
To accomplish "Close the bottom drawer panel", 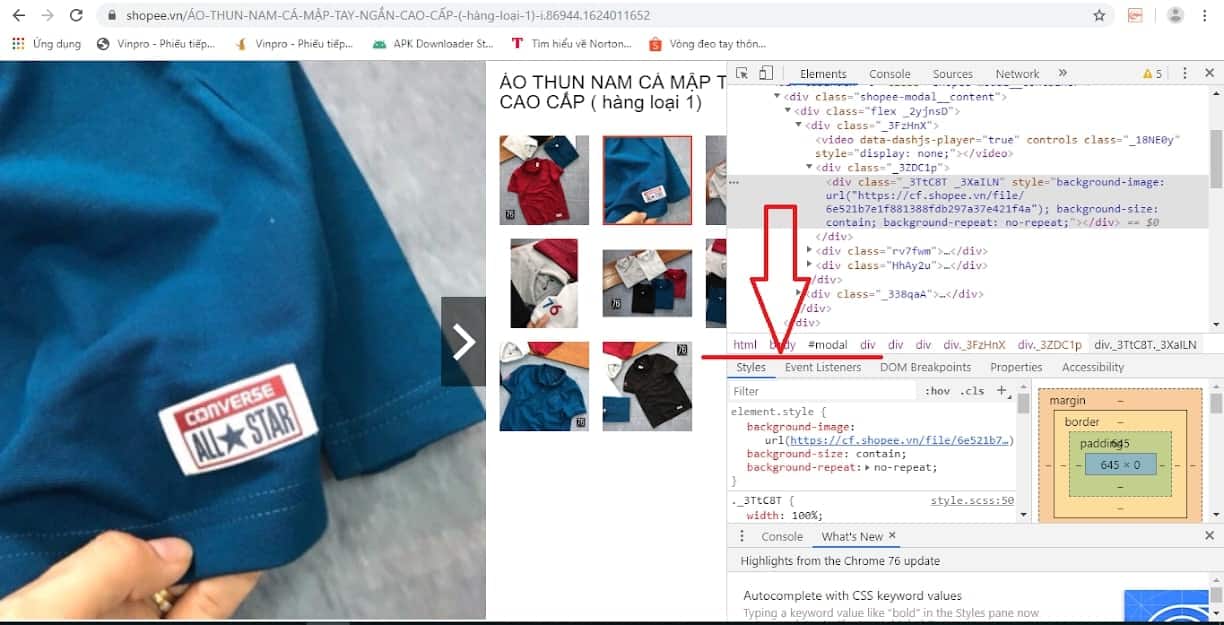I will tap(1209, 536).
